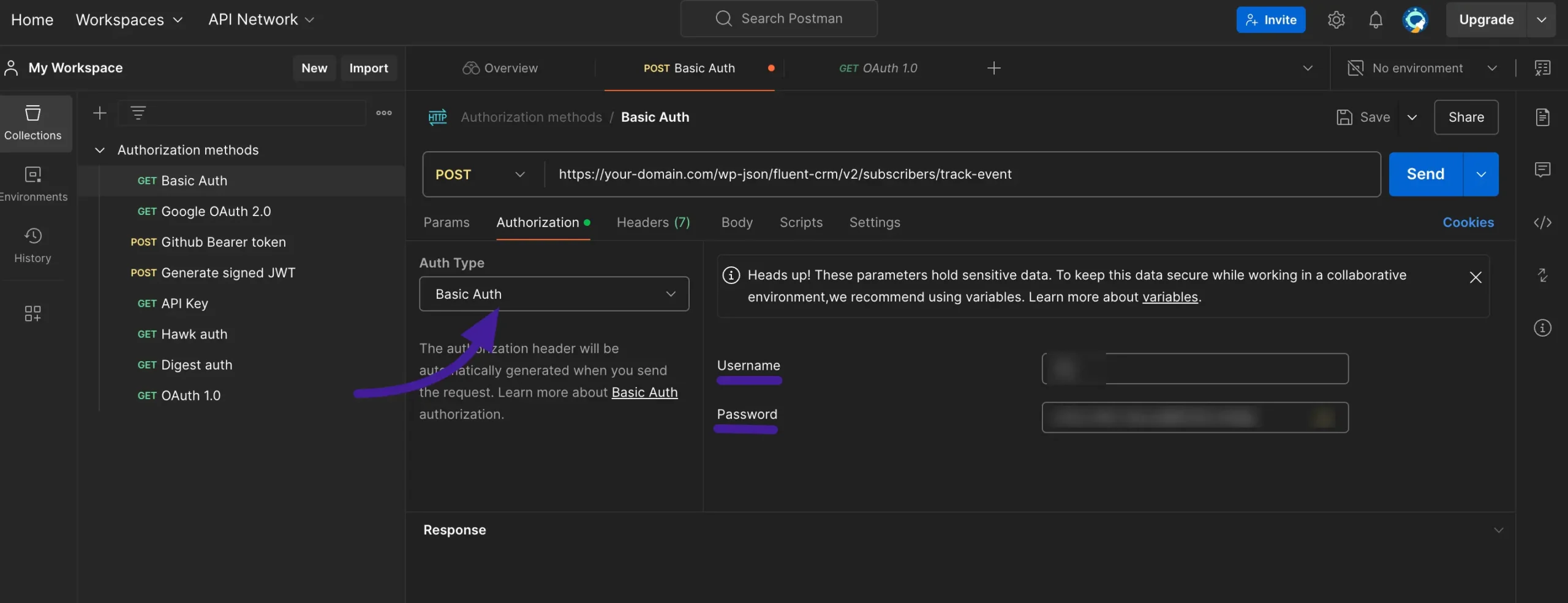The height and width of the screenshot is (603, 1568).
Task: Open the request info icon
Action: 1542,328
